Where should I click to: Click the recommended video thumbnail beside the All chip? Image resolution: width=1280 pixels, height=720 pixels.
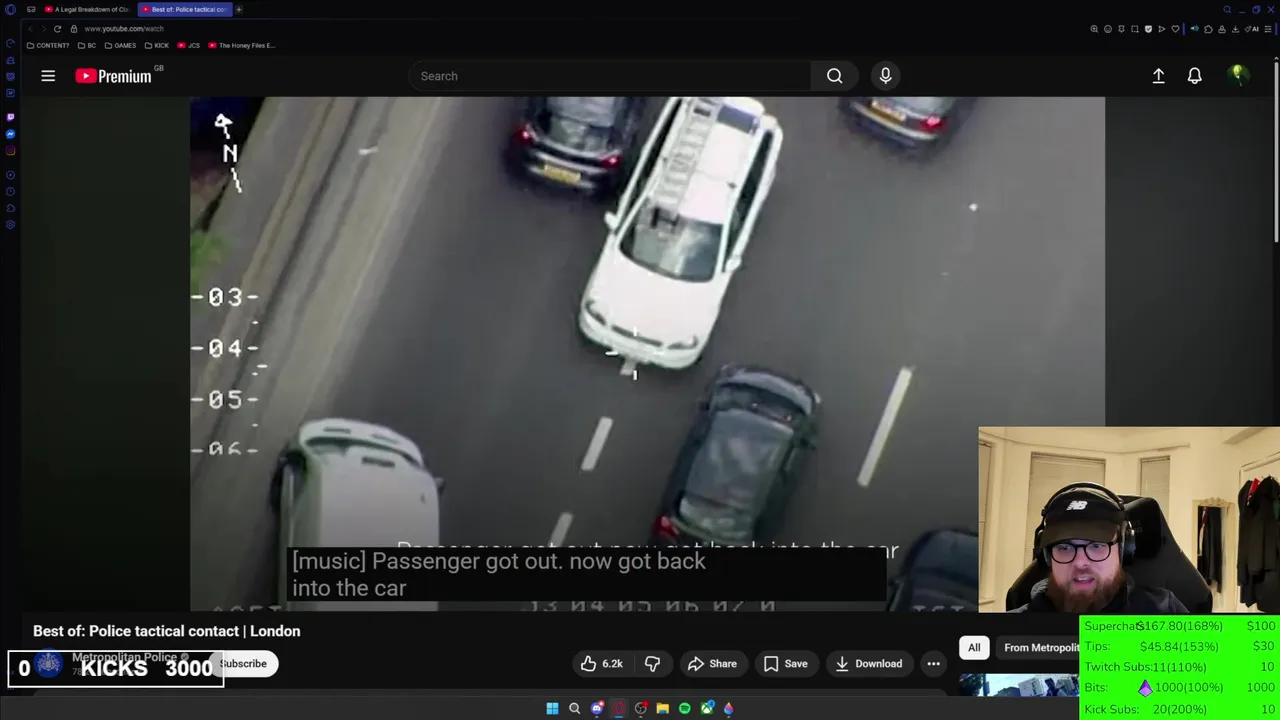click(1018, 685)
